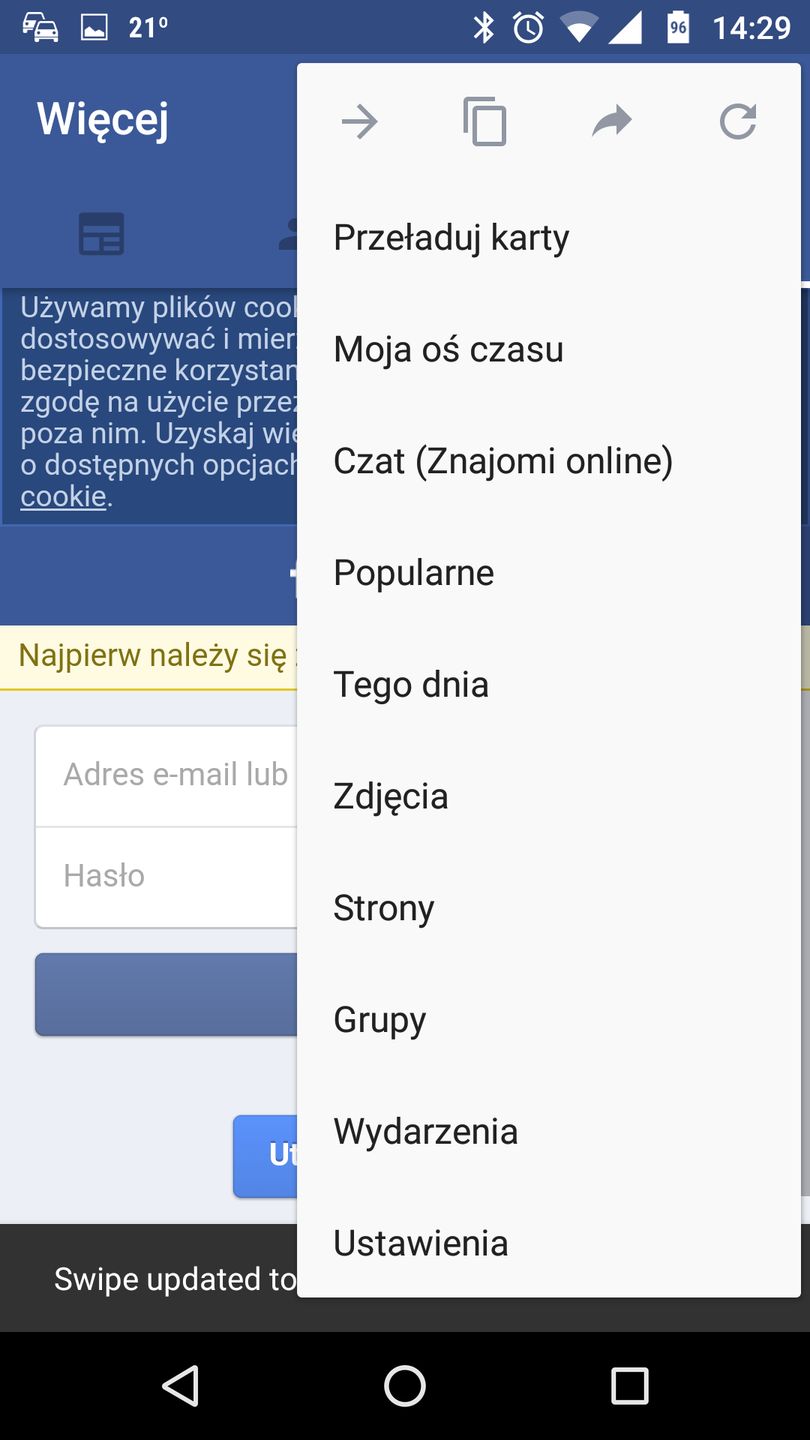Navigate forward using the arrow icon
Viewport: 810px width, 1440px height.
click(x=359, y=121)
